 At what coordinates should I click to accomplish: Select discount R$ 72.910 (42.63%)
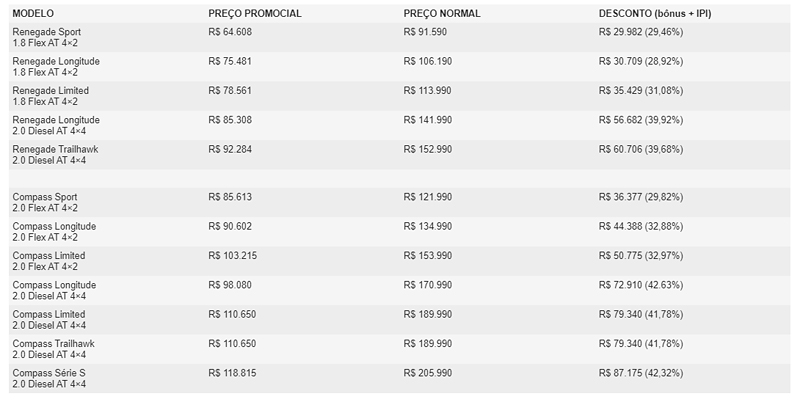pos(641,285)
